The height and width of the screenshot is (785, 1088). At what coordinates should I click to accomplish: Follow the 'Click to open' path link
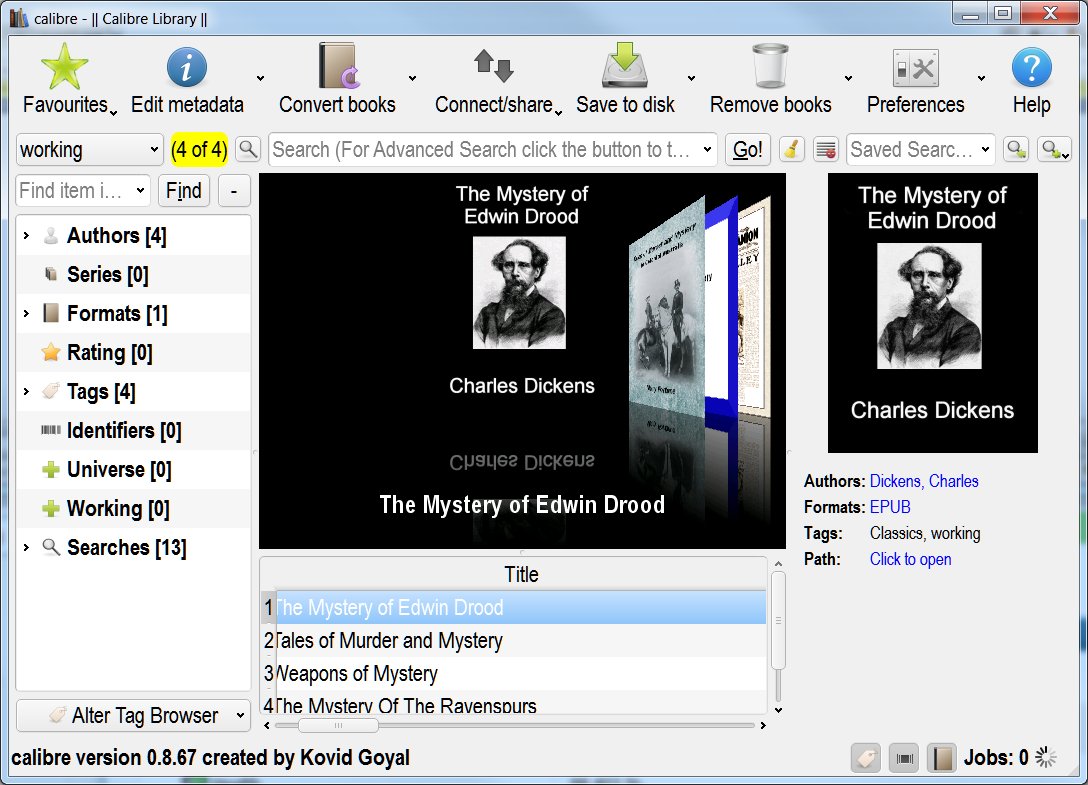point(910,559)
